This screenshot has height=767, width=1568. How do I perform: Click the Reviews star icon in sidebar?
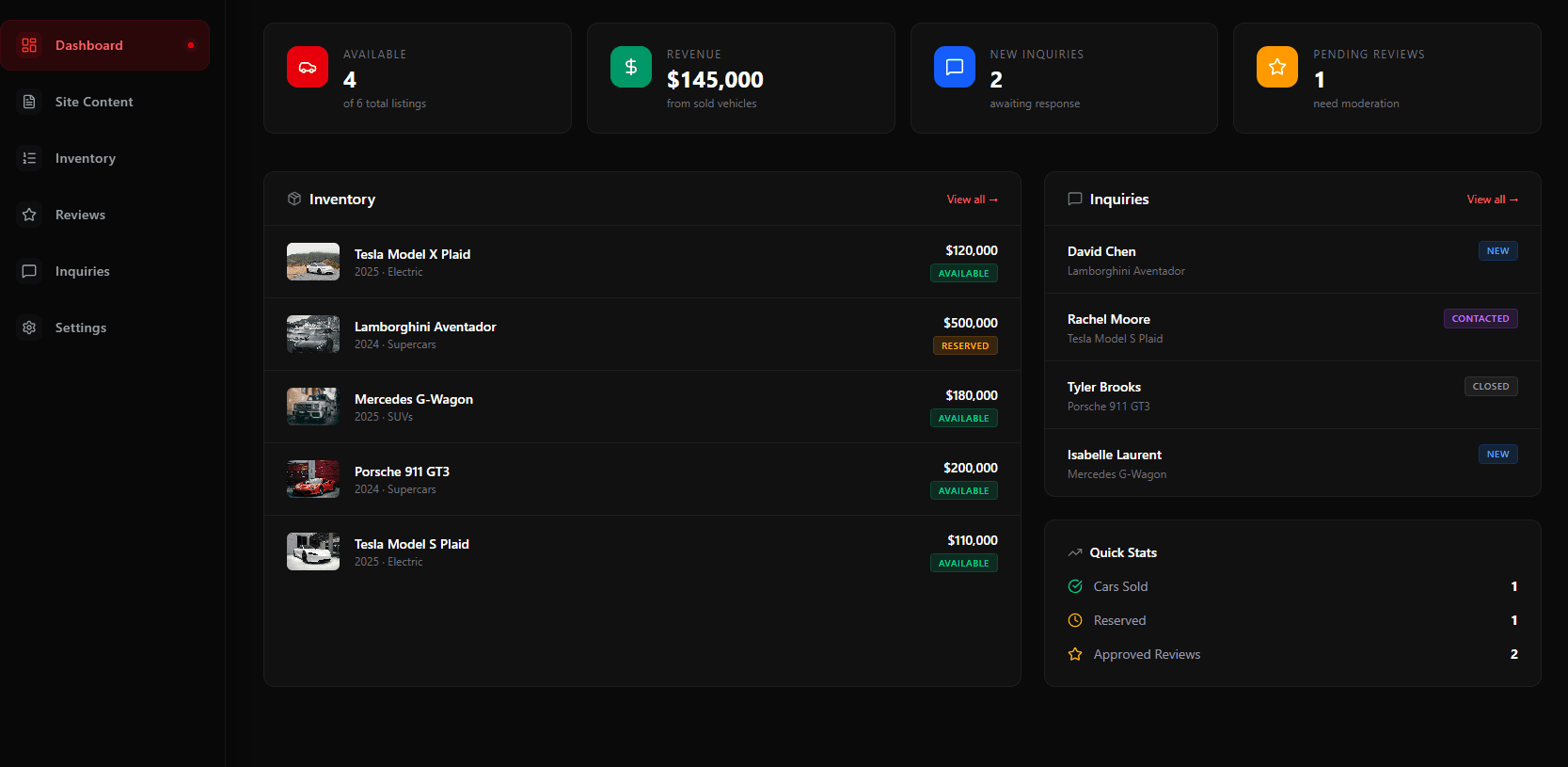[29, 215]
